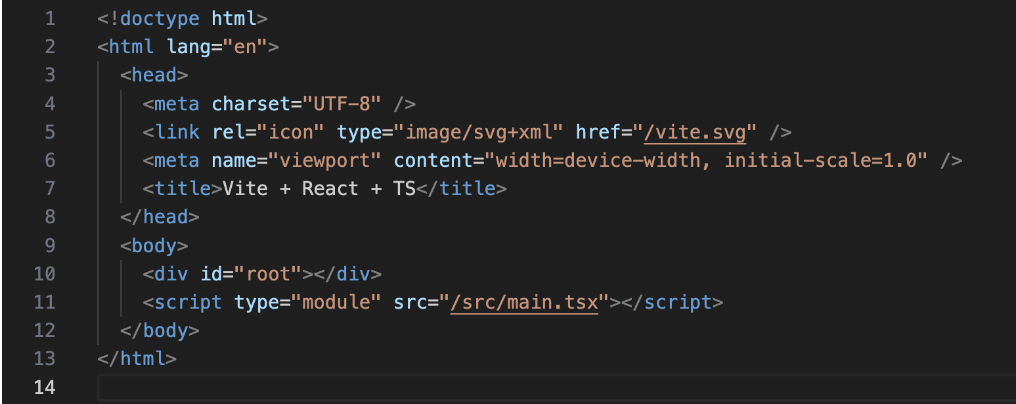The image size is (1016, 404).
Task: Click the word doctype on line 1
Action: pos(159,19)
